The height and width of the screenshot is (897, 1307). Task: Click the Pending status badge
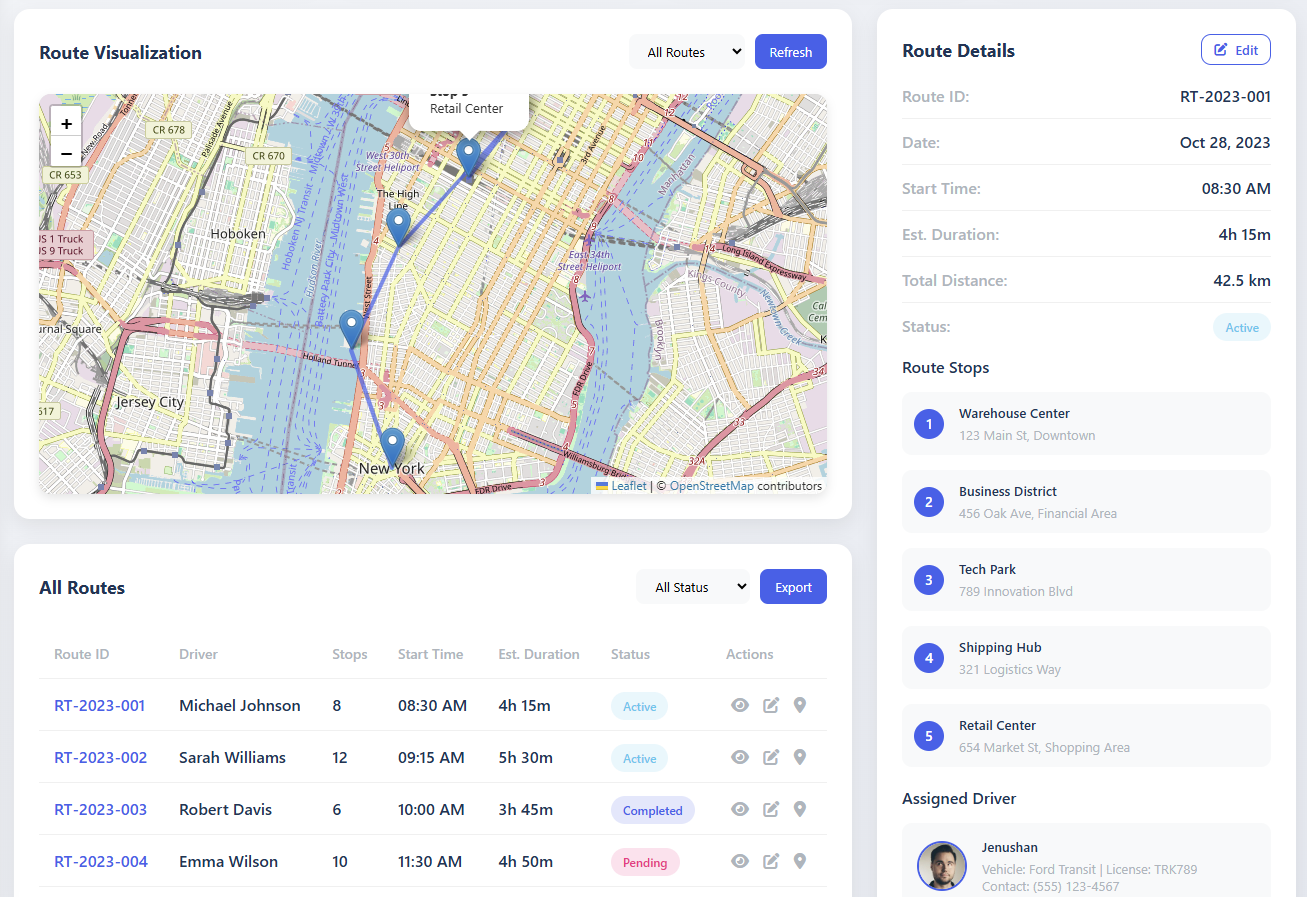pos(645,862)
